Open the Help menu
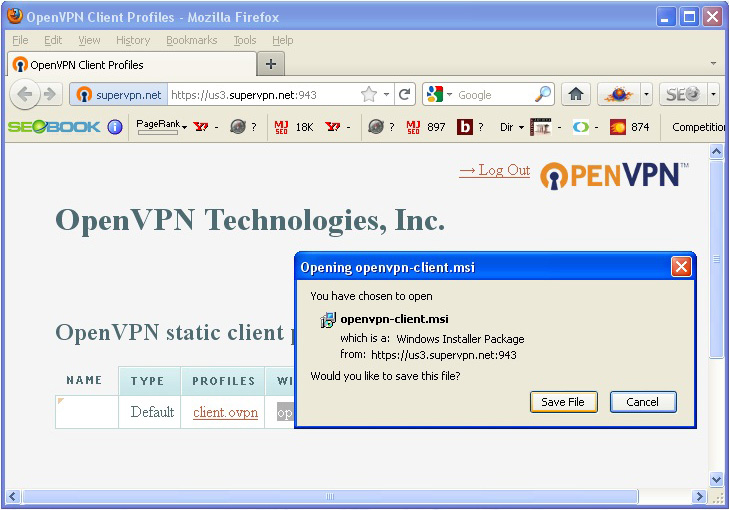This screenshot has height=510, width=729. tap(283, 40)
